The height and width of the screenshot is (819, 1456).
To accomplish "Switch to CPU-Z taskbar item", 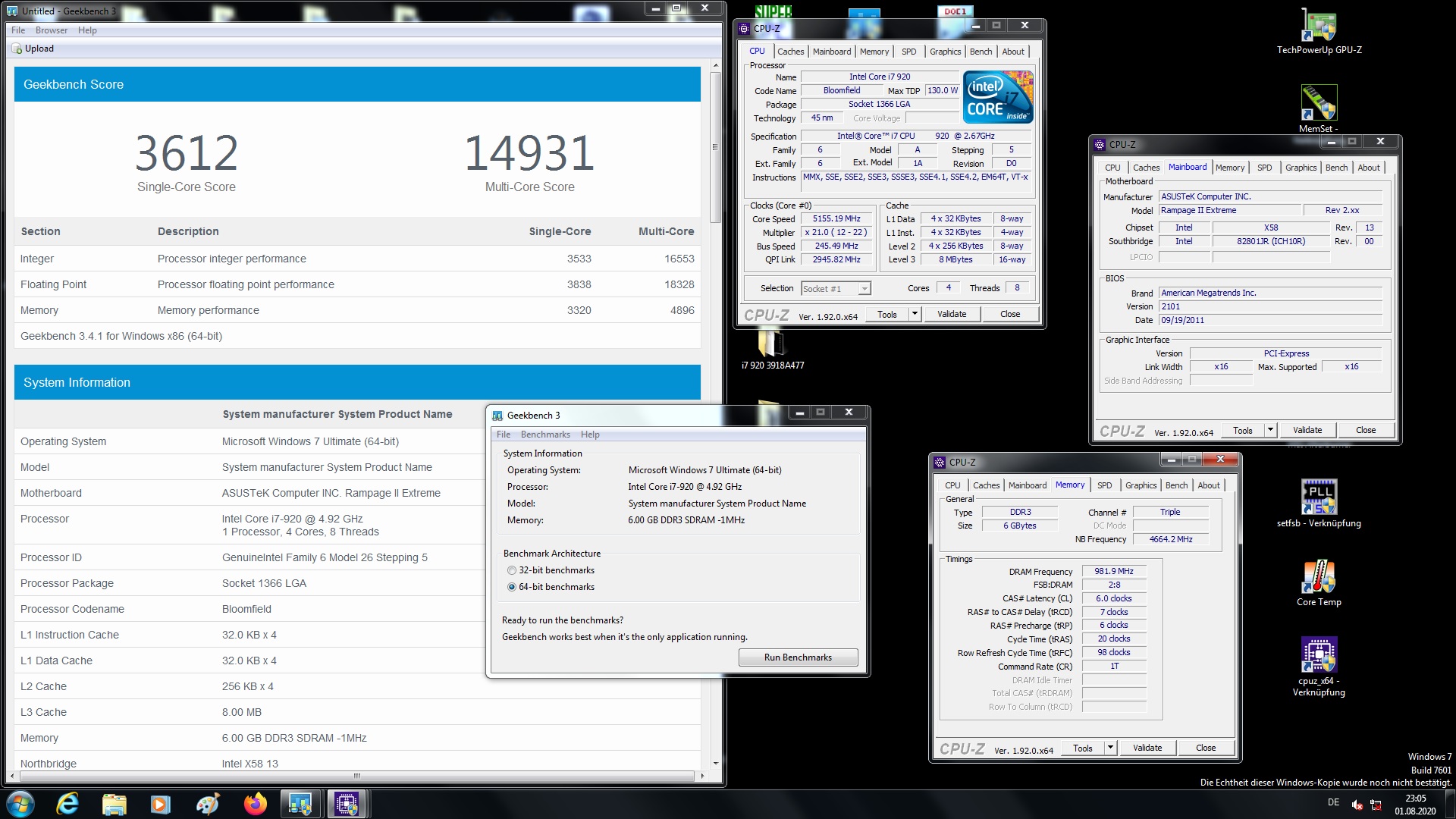I will click(347, 804).
